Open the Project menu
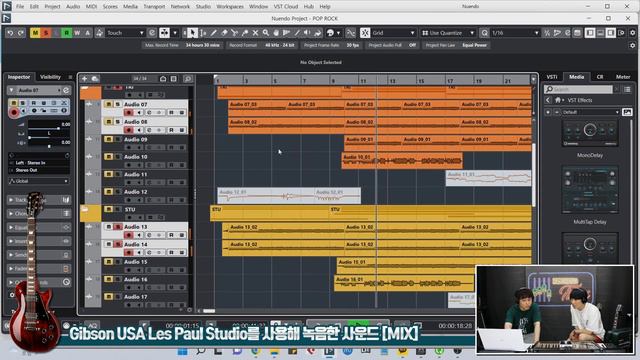The width and height of the screenshot is (640, 360). point(52,7)
